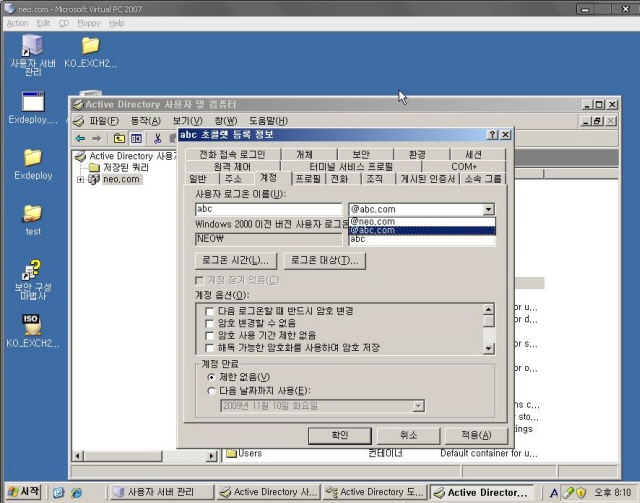
Task: Click the 적용(A) button
Action: point(476,436)
